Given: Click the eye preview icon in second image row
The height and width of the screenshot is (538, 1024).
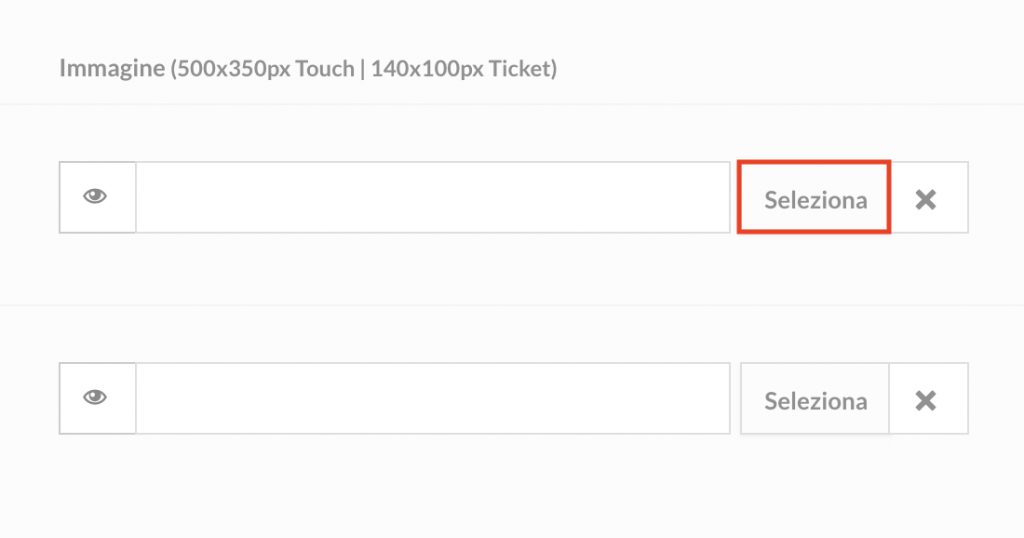Looking at the screenshot, I should click(97, 398).
